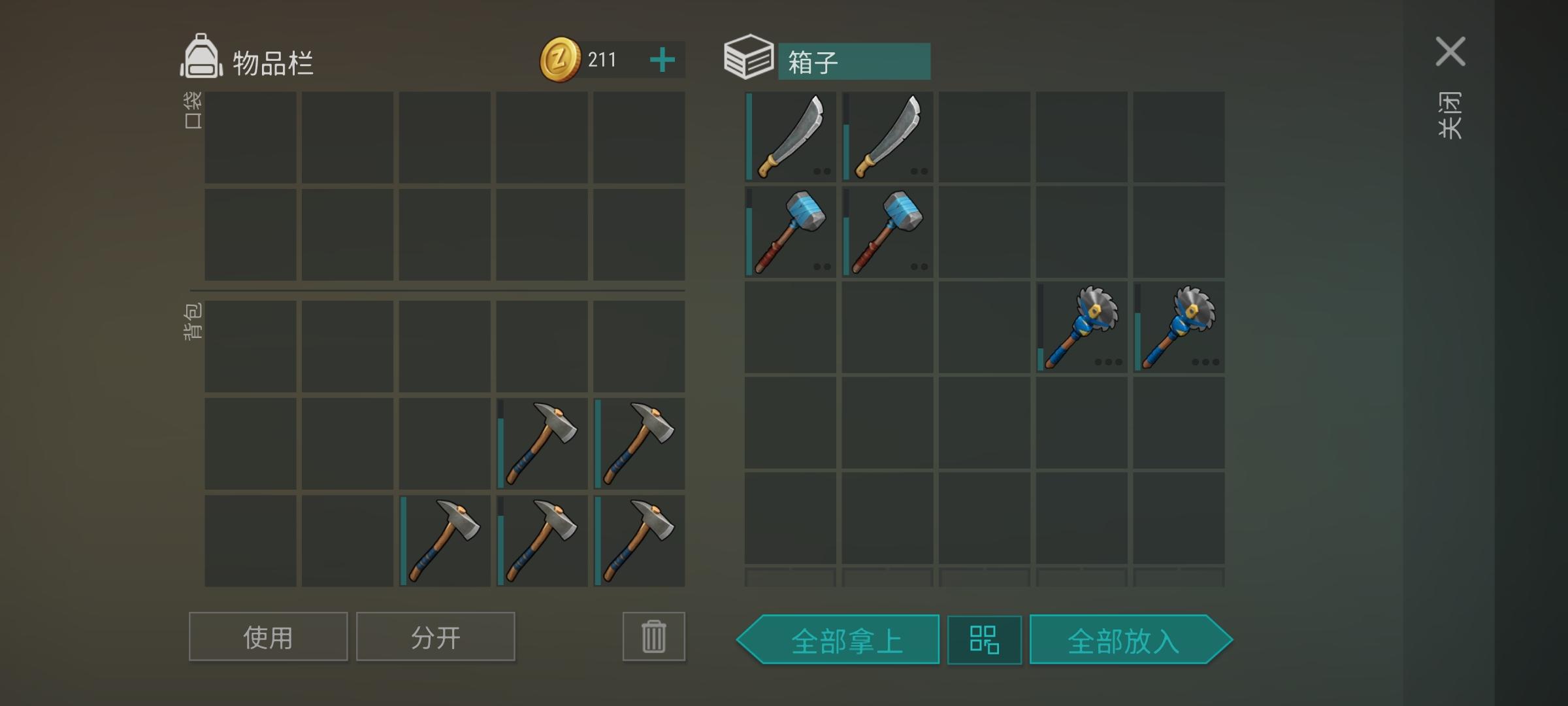The width and height of the screenshot is (1568, 706).
Task: Select the left saw-blade mace
Action: click(x=1081, y=328)
